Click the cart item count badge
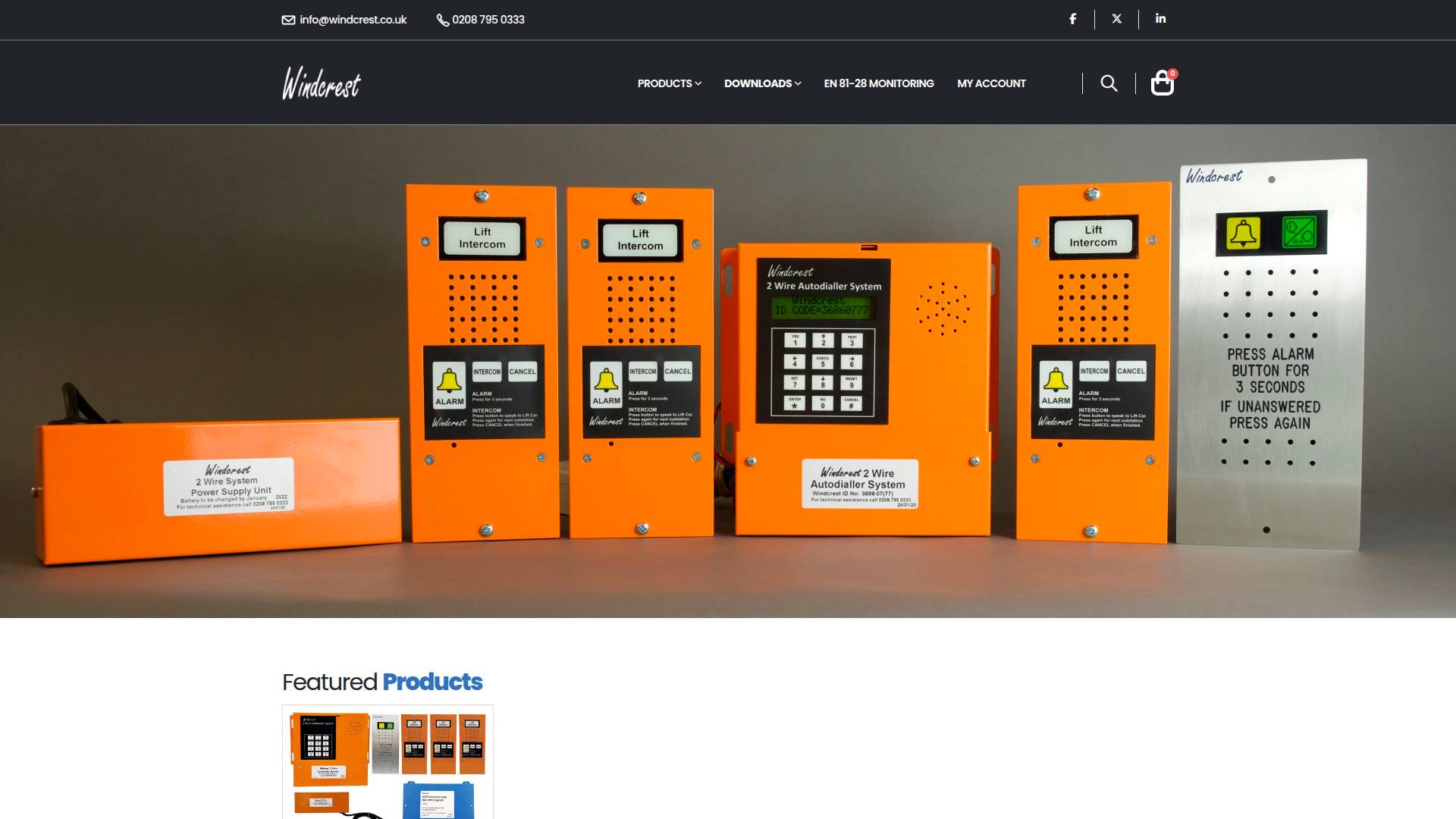 click(x=1172, y=74)
